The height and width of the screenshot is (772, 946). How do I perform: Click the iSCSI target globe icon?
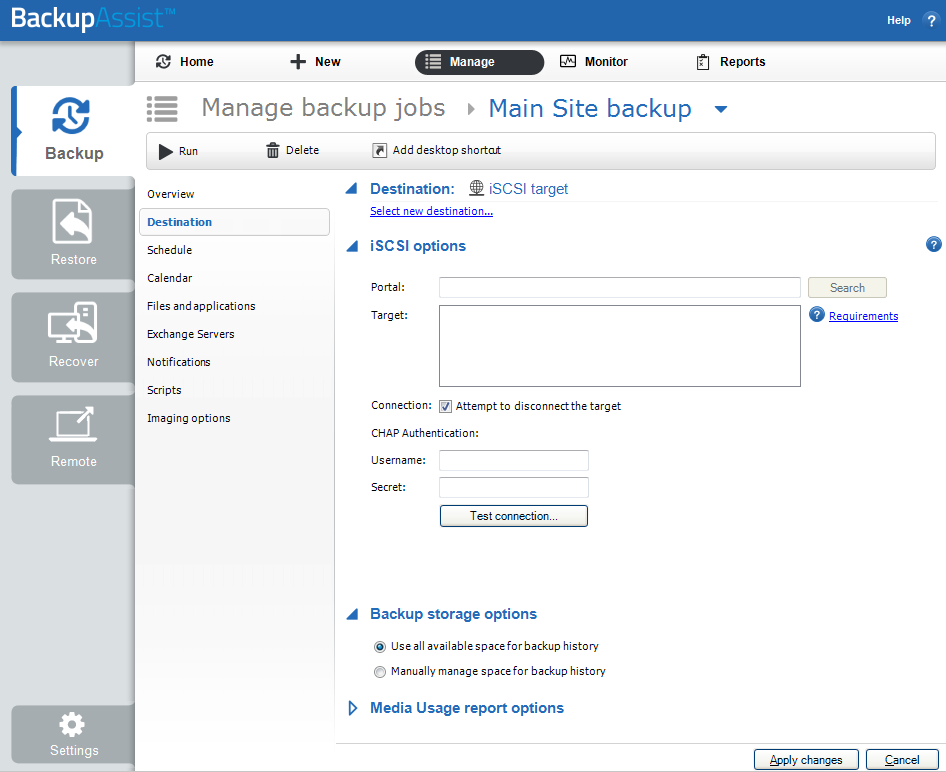pyautogui.click(x=476, y=188)
